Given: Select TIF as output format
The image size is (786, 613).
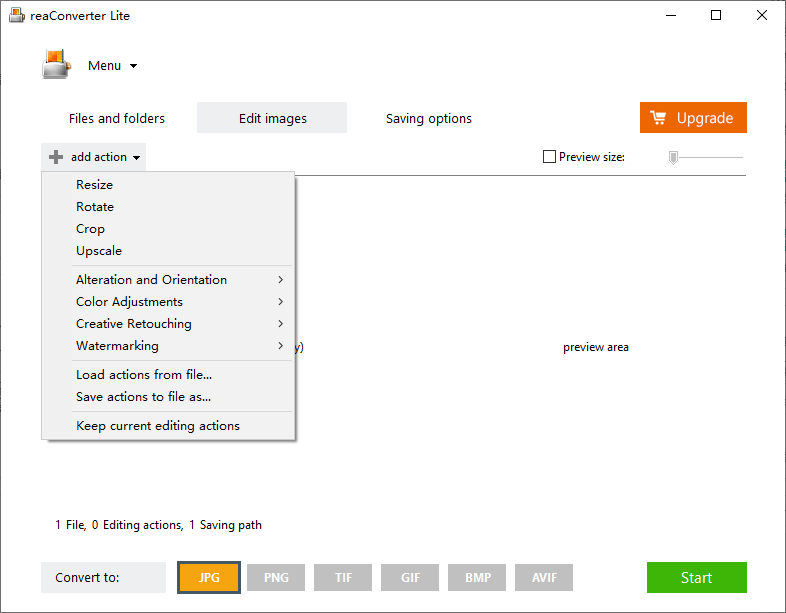Looking at the screenshot, I should [343, 577].
